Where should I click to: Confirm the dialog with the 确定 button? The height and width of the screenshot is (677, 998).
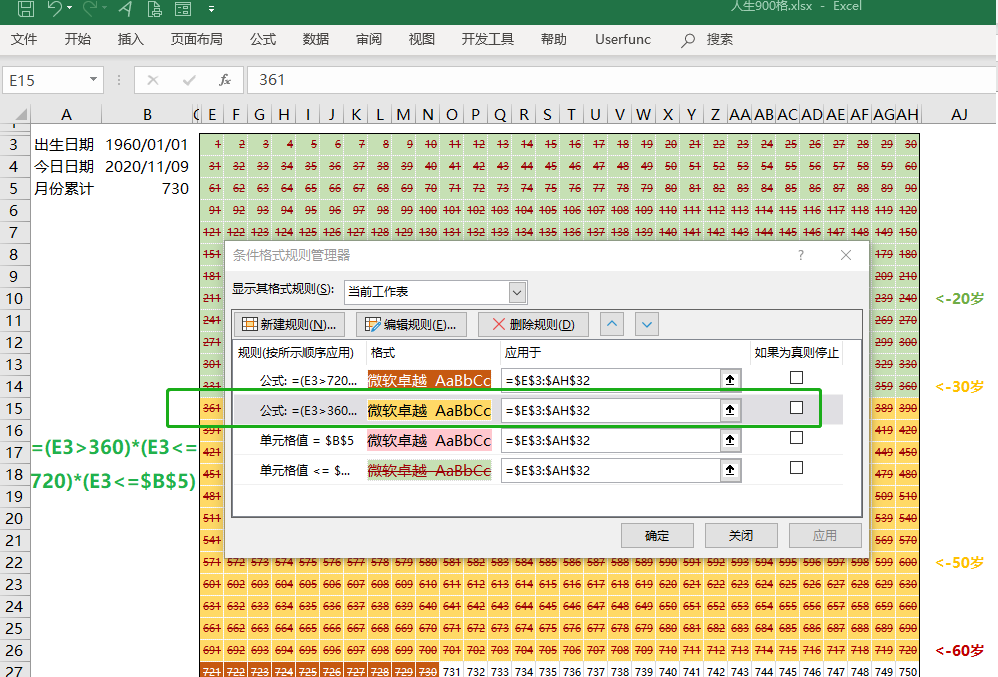[x=657, y=536]
